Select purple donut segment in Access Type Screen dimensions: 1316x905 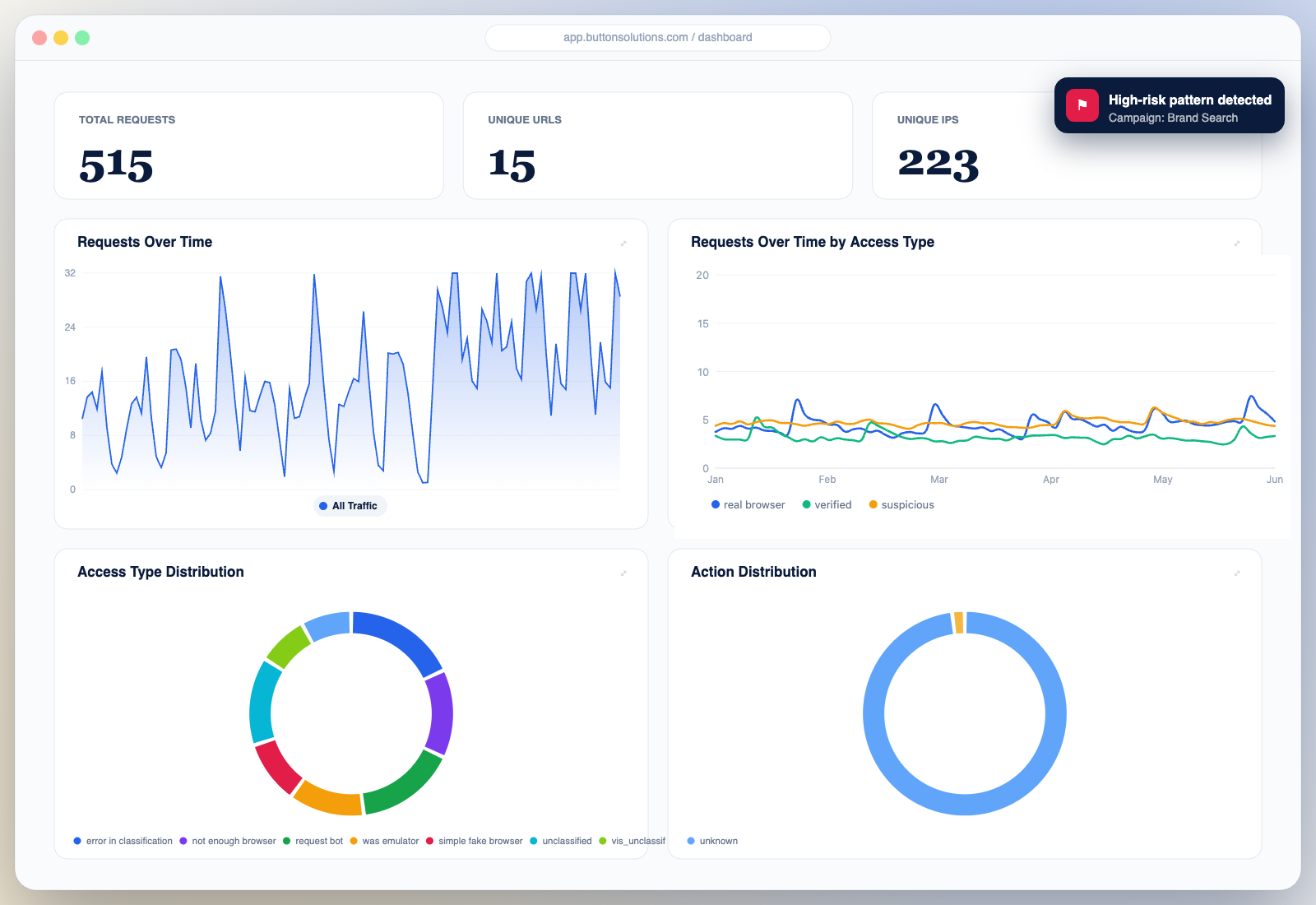pyautogui.click(x=441, y=713)
